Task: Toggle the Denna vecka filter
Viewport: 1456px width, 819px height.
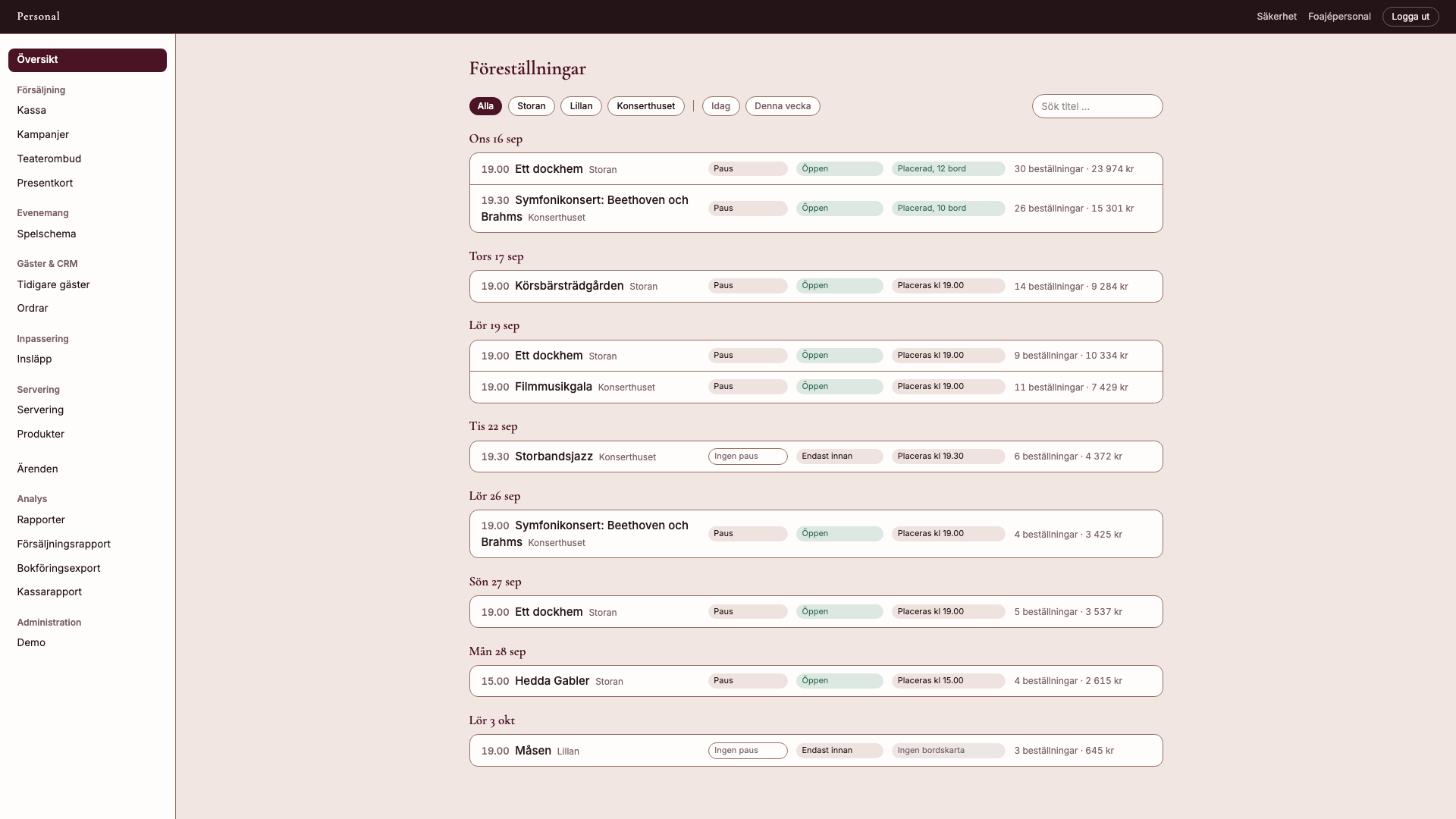Action: click(783, 106)
